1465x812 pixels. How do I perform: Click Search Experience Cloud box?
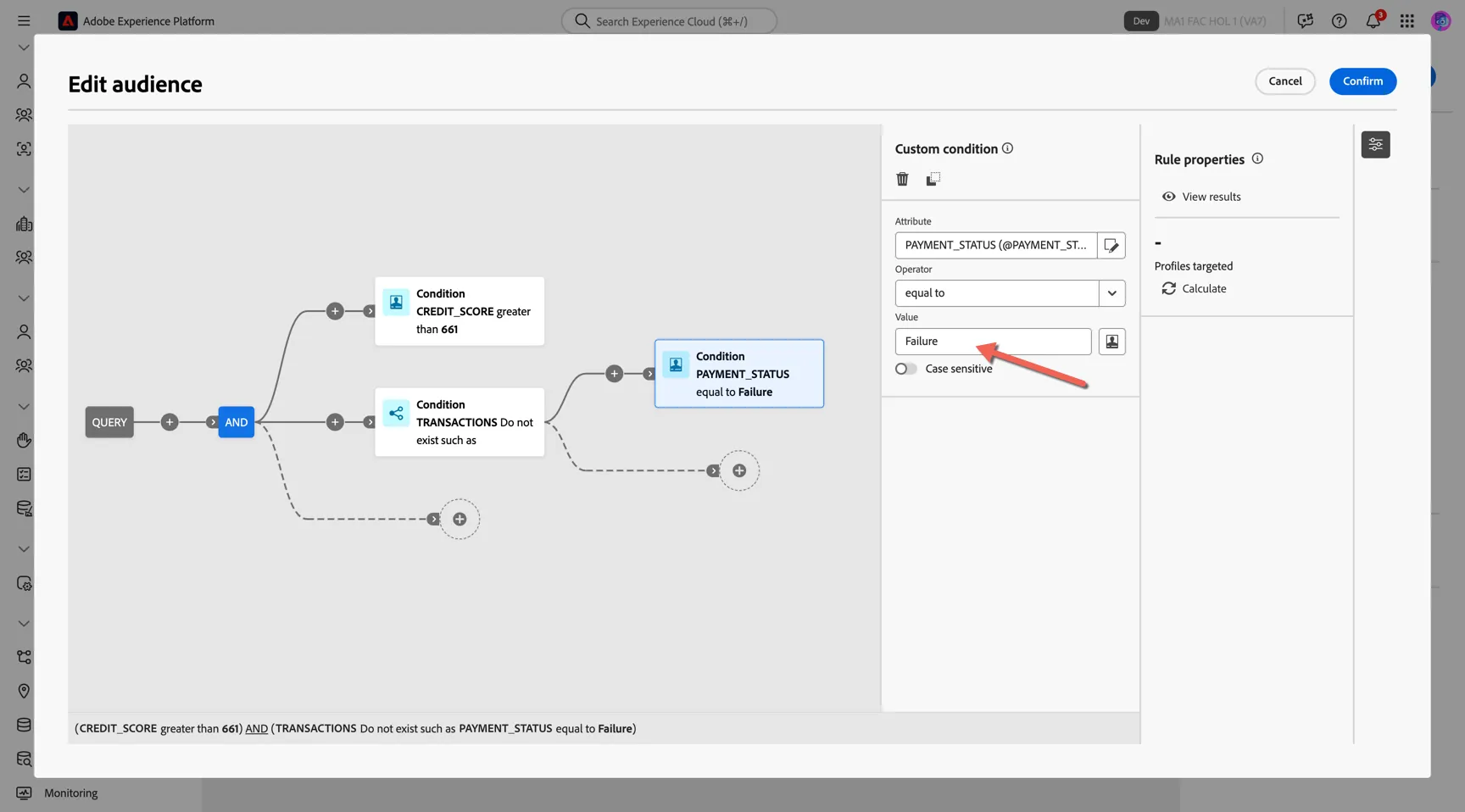(669, 21)
